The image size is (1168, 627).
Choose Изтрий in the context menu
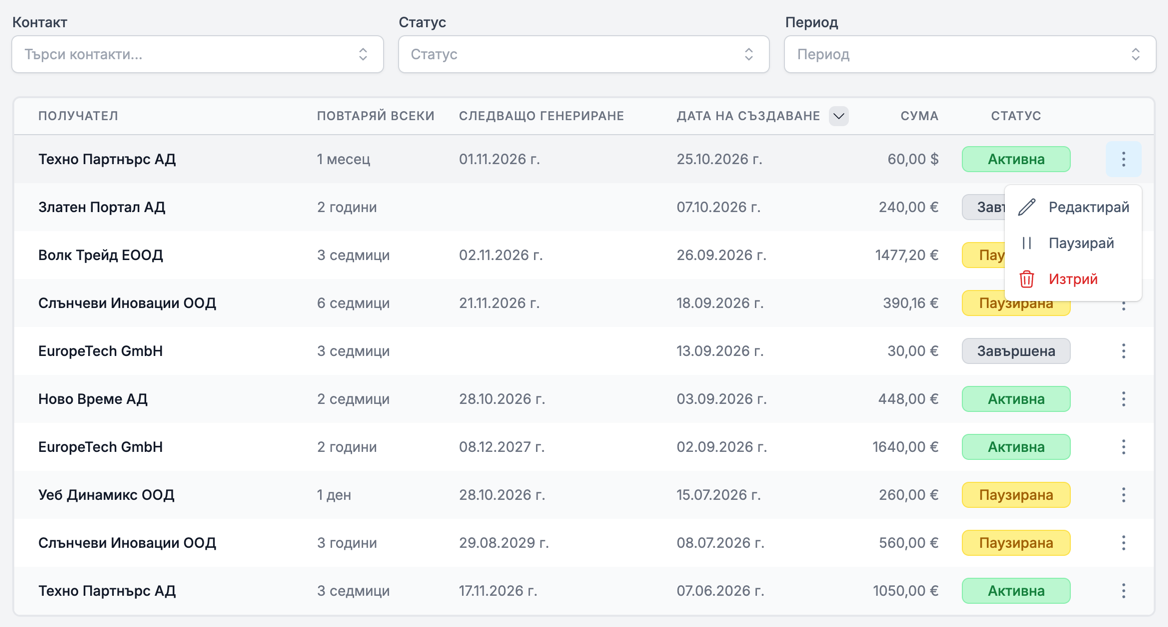point(1073,279)
